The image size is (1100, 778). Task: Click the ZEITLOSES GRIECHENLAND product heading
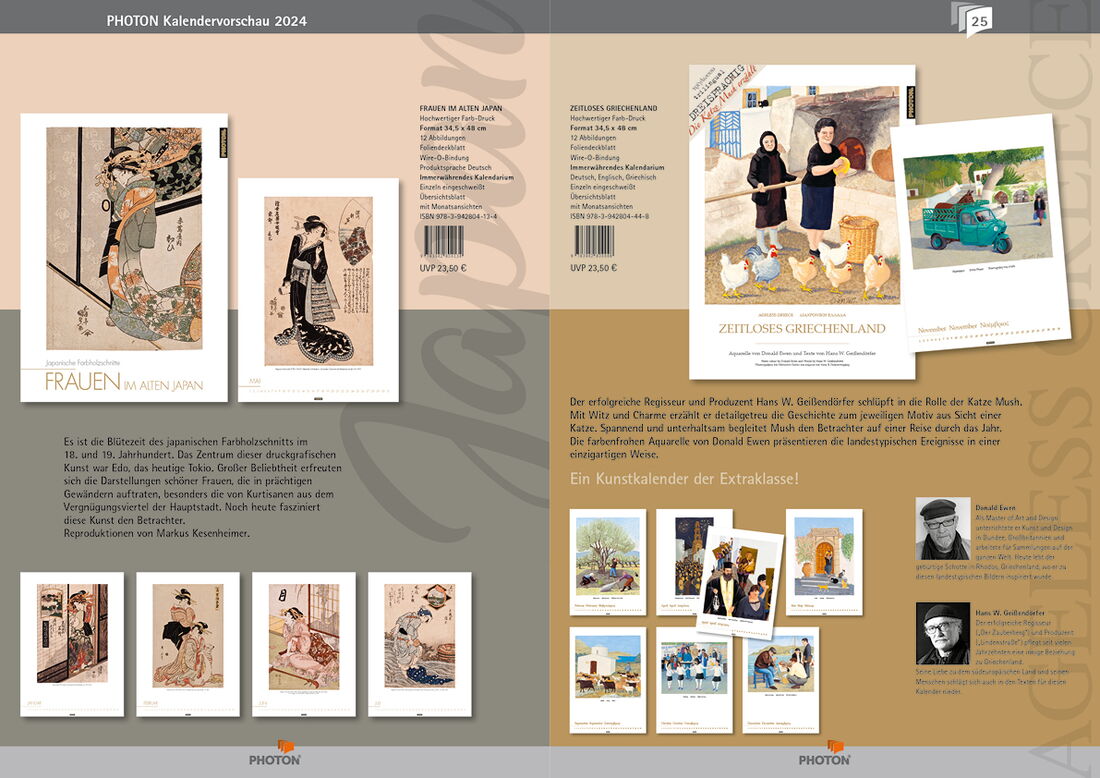[613, 108]
